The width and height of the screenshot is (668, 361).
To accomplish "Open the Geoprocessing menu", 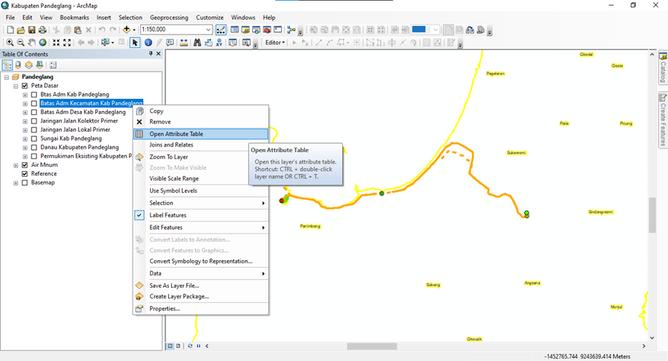I will pyautogui.click(x=169, y=17).
